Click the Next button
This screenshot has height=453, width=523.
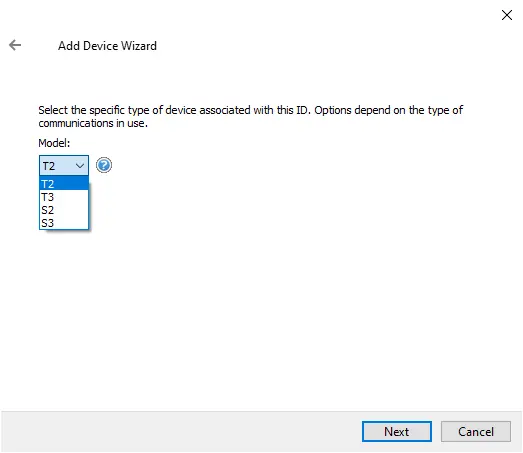pos(397,431)
